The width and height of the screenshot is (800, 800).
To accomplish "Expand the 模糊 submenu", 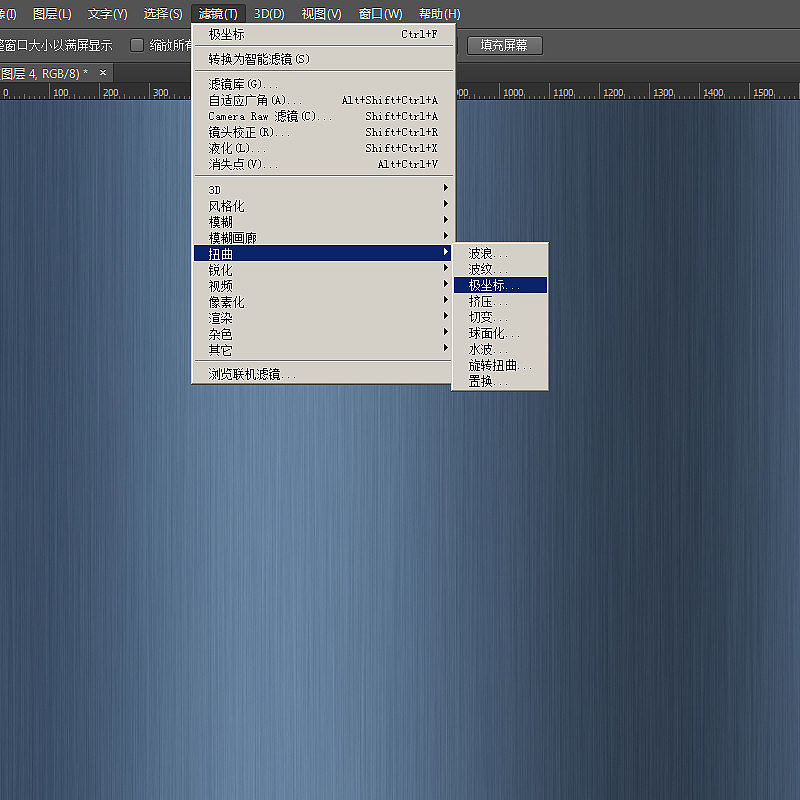I will pos(322,222).
